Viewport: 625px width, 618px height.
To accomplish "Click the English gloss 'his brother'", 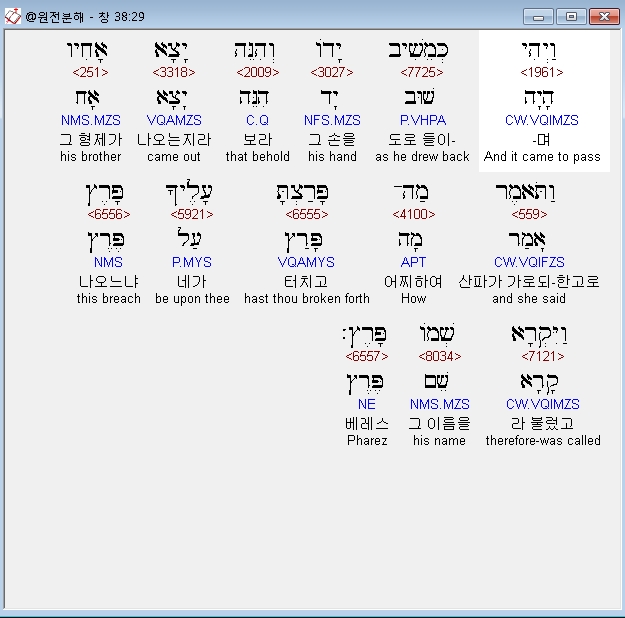I will coord(90,156).
